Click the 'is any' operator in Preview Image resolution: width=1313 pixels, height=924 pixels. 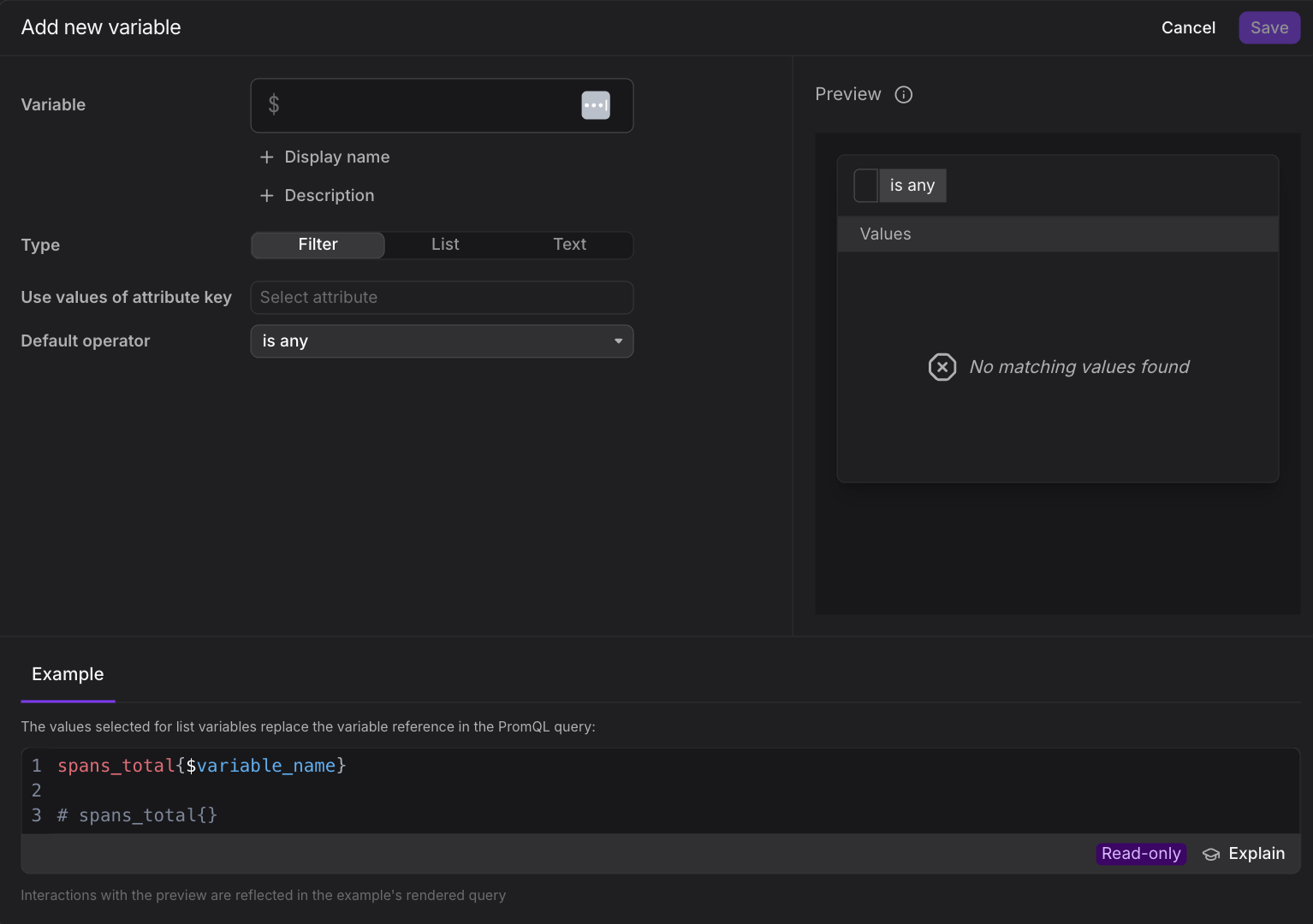912,186
